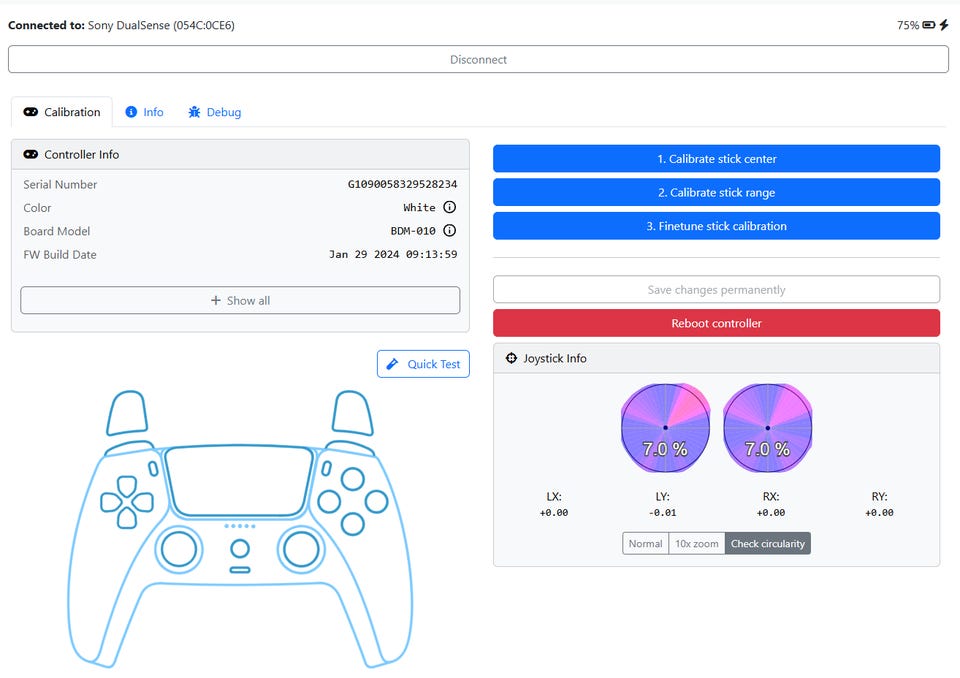This screenshot has height=678, width=960.
Task: Click the Board Model info circle icon
Action: pos(449,230)
